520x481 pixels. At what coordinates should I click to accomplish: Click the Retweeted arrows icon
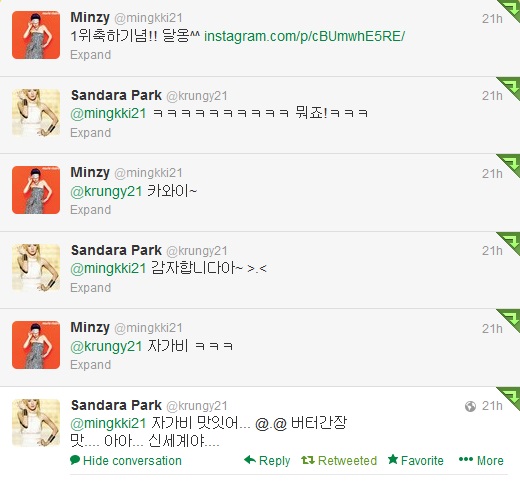[308, 460]
